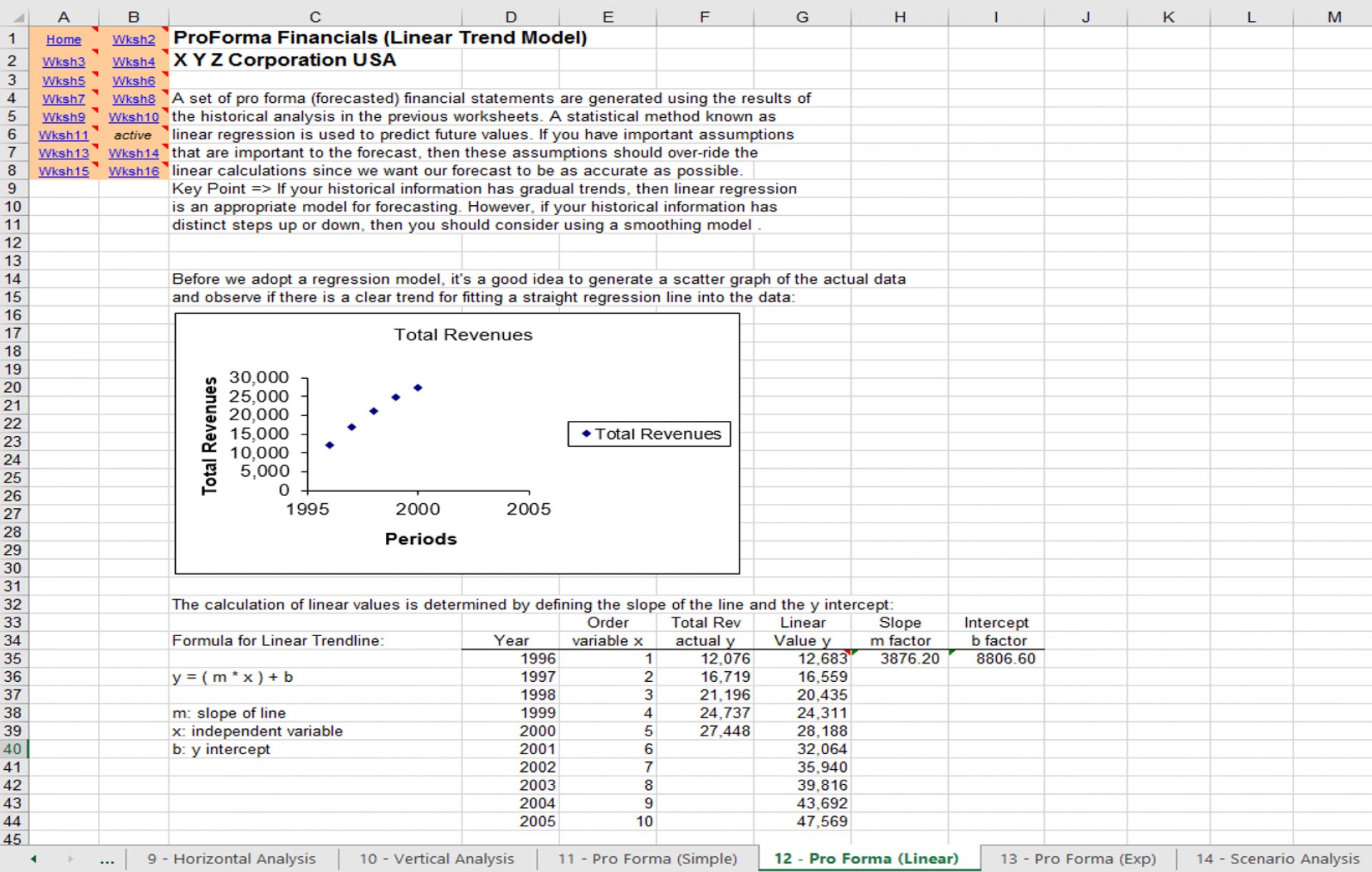Follow the Wksh2 hyperlink
The width and height of the screenshot is (1372, 872).
click(x=134, y=39)
